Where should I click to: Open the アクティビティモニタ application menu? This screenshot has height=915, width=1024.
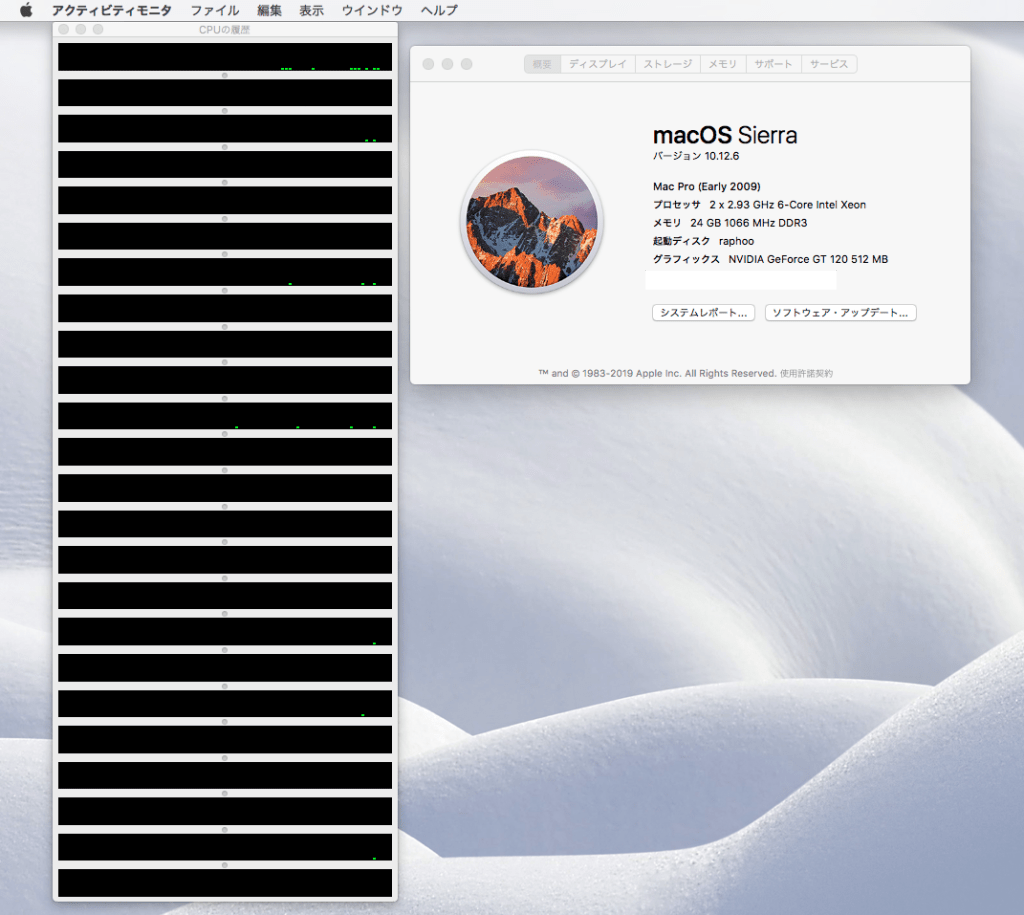point(111,10)
